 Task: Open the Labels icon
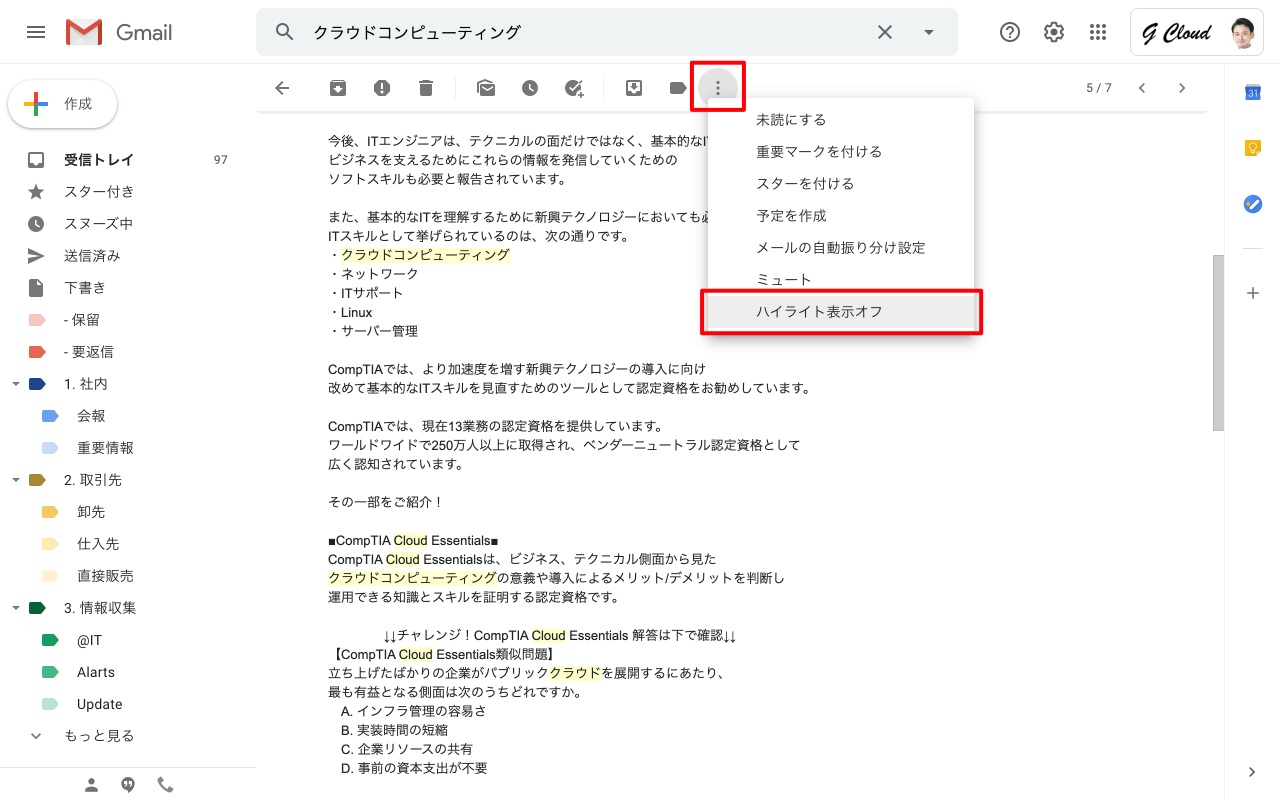click(678, 88)
